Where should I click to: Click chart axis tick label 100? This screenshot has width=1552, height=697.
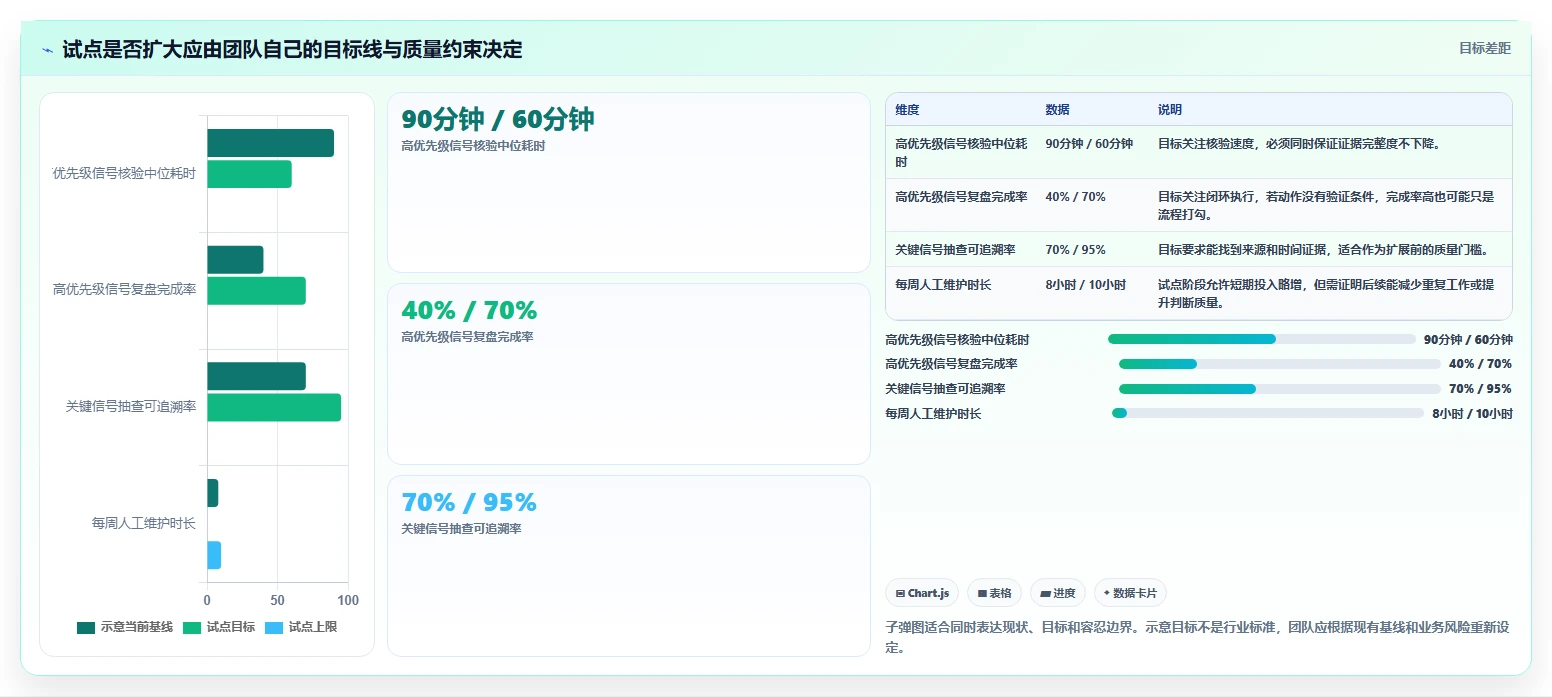click(x=347, y=600)
